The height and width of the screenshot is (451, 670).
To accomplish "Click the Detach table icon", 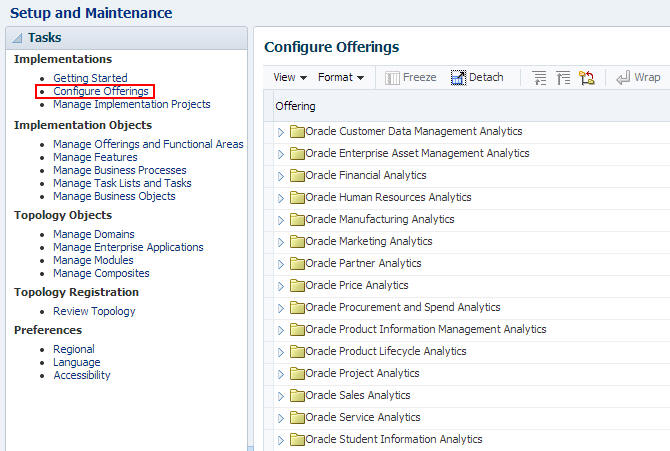I will [x=459, y=77].
